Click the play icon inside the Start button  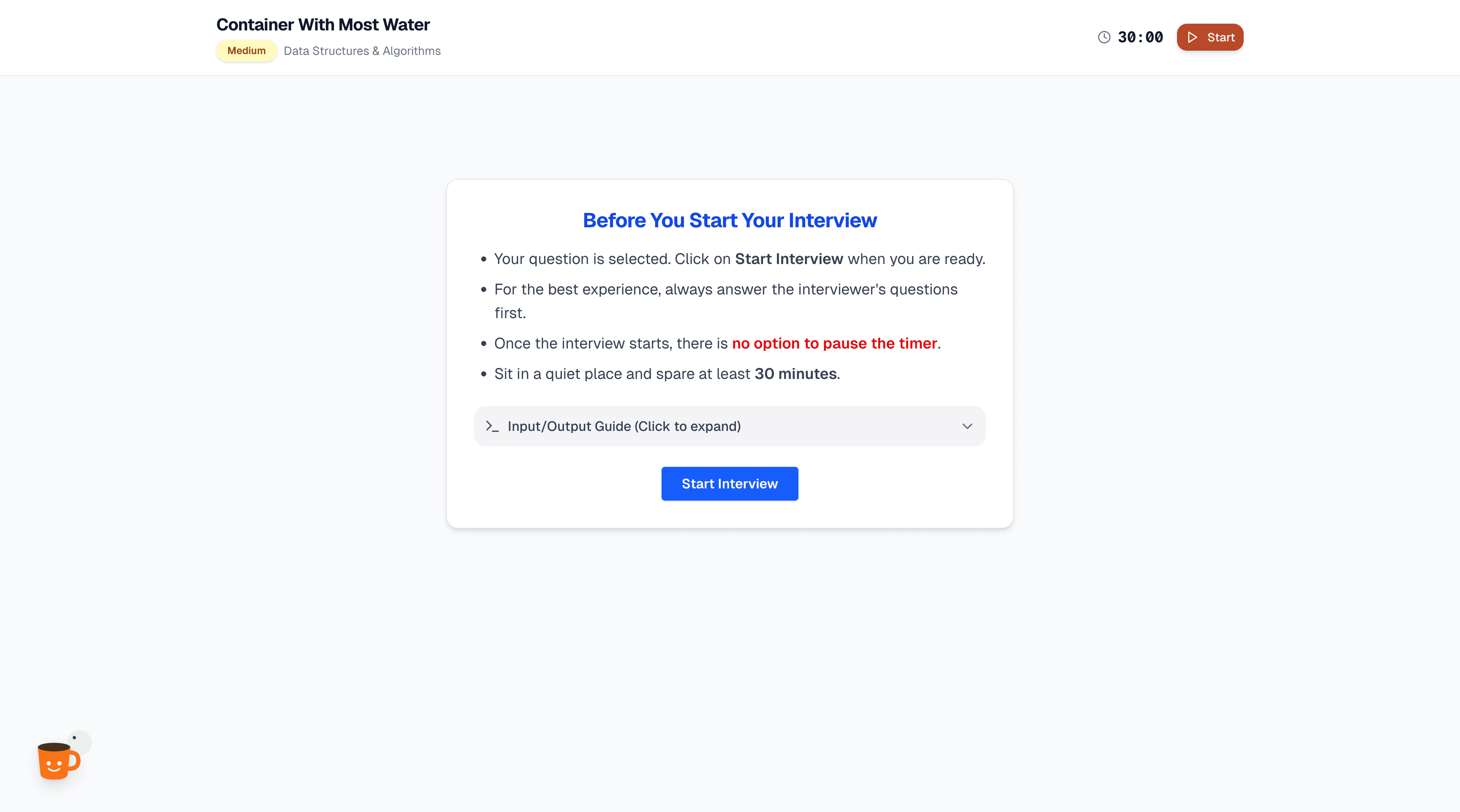coord(1193,38)
